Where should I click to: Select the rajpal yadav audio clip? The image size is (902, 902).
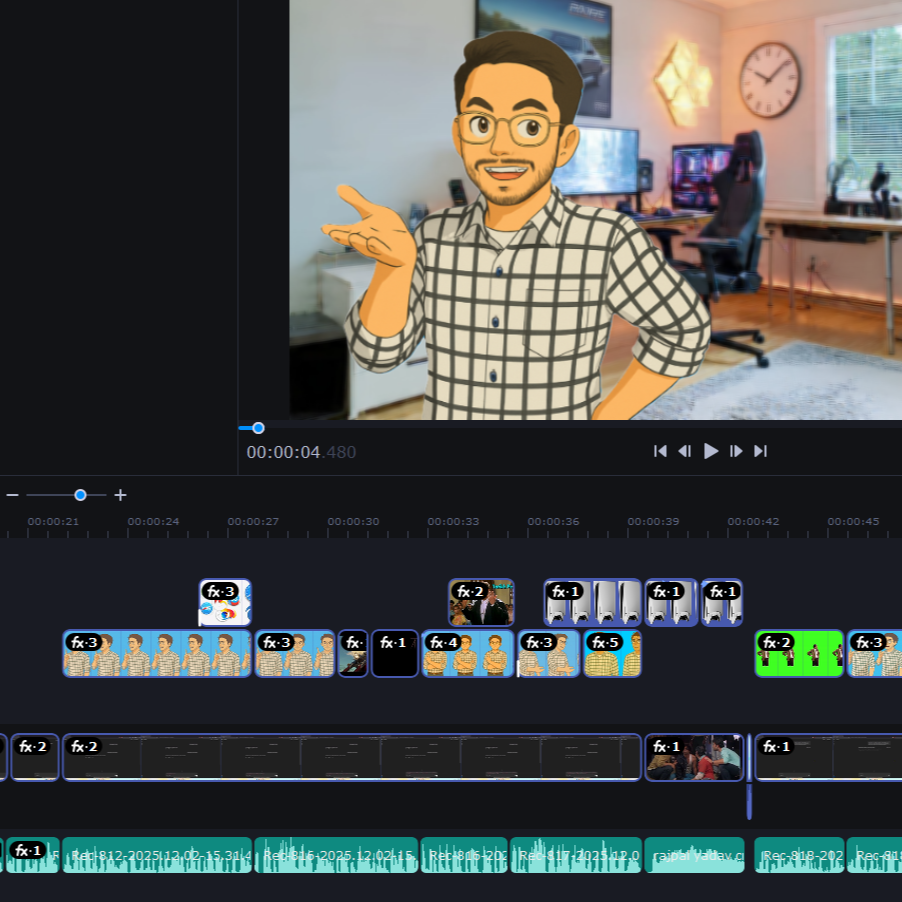[x=694, y=855]
